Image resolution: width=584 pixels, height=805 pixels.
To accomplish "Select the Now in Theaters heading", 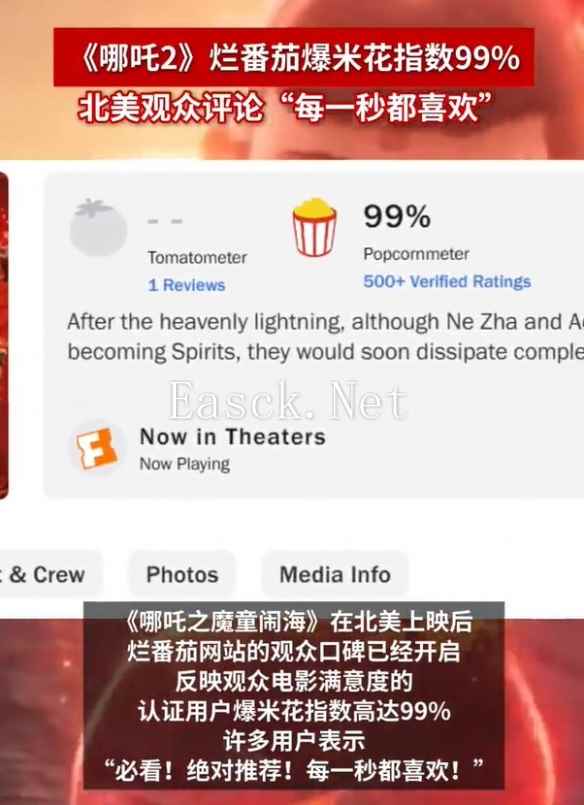I will click(x=232, y=437).
